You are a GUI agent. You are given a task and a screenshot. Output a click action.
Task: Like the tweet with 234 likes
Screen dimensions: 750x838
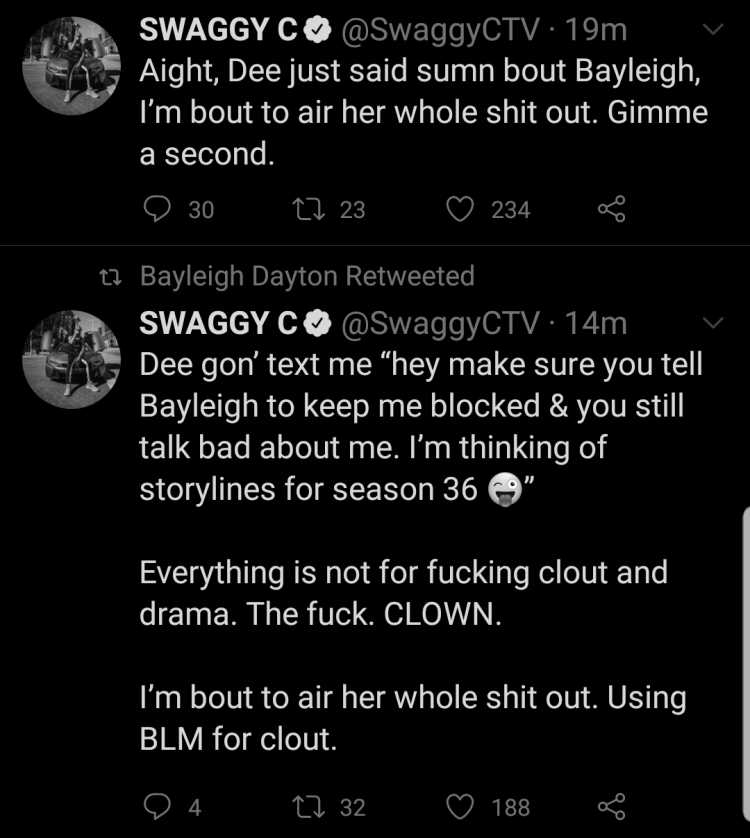point(460,209)
